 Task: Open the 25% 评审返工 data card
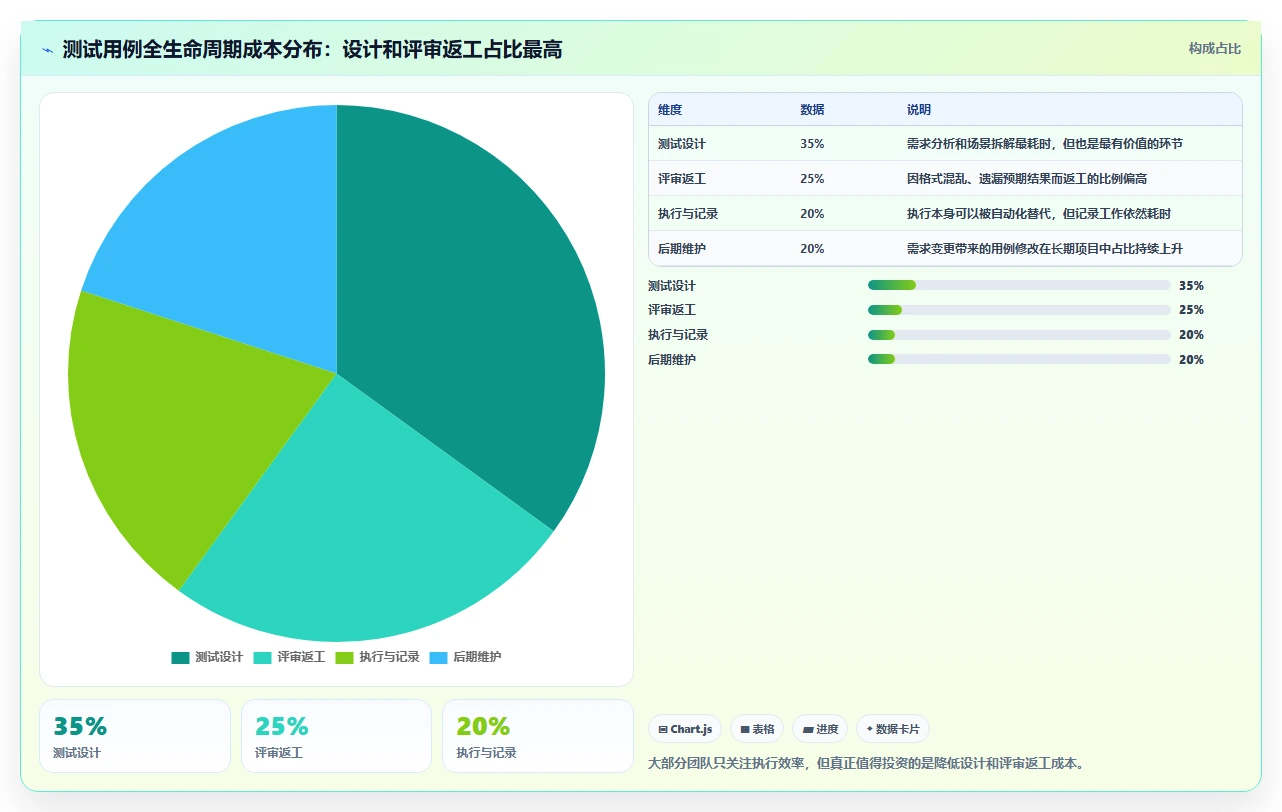(336, 736)
